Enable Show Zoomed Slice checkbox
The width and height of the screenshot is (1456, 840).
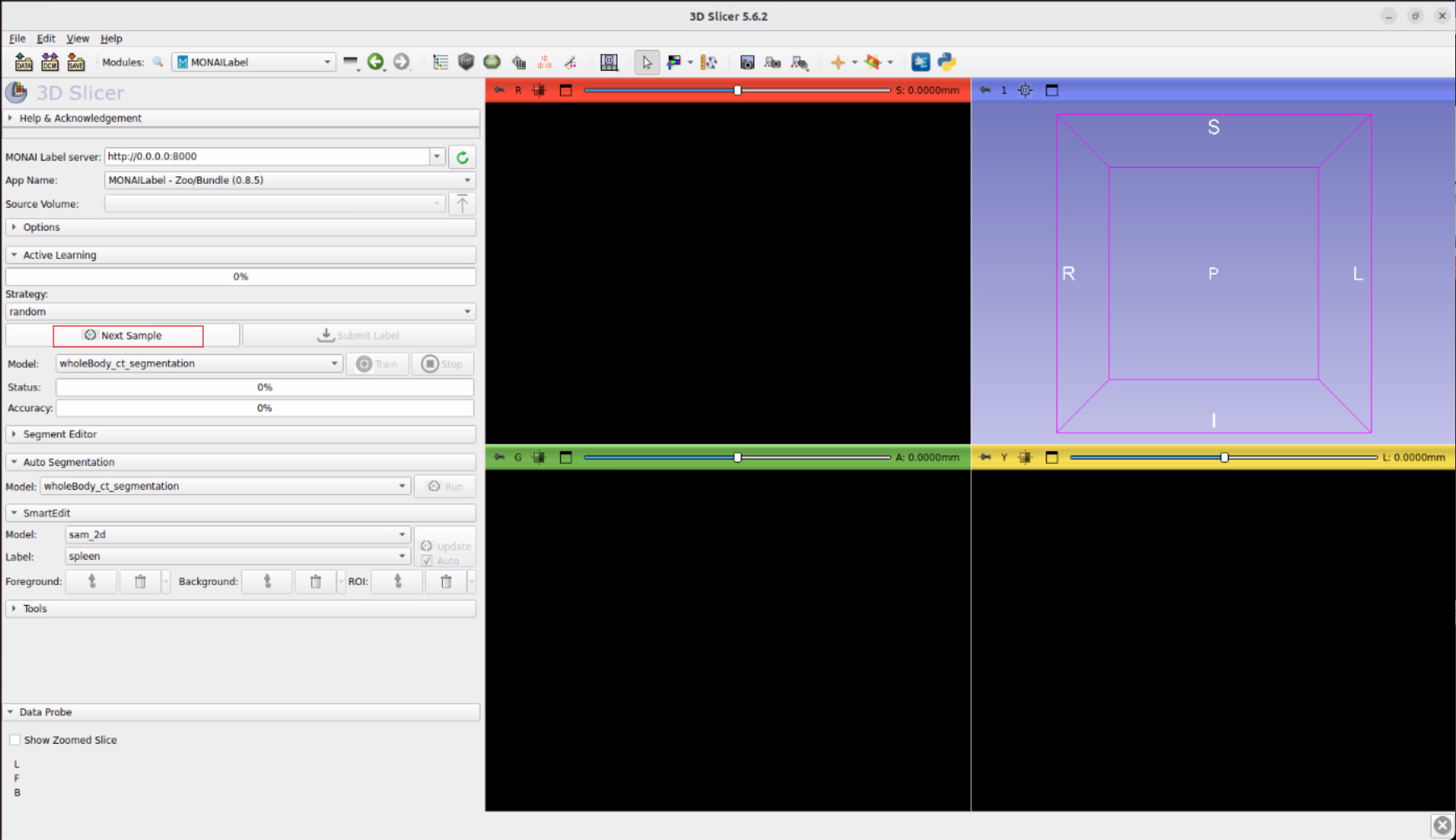15,740
